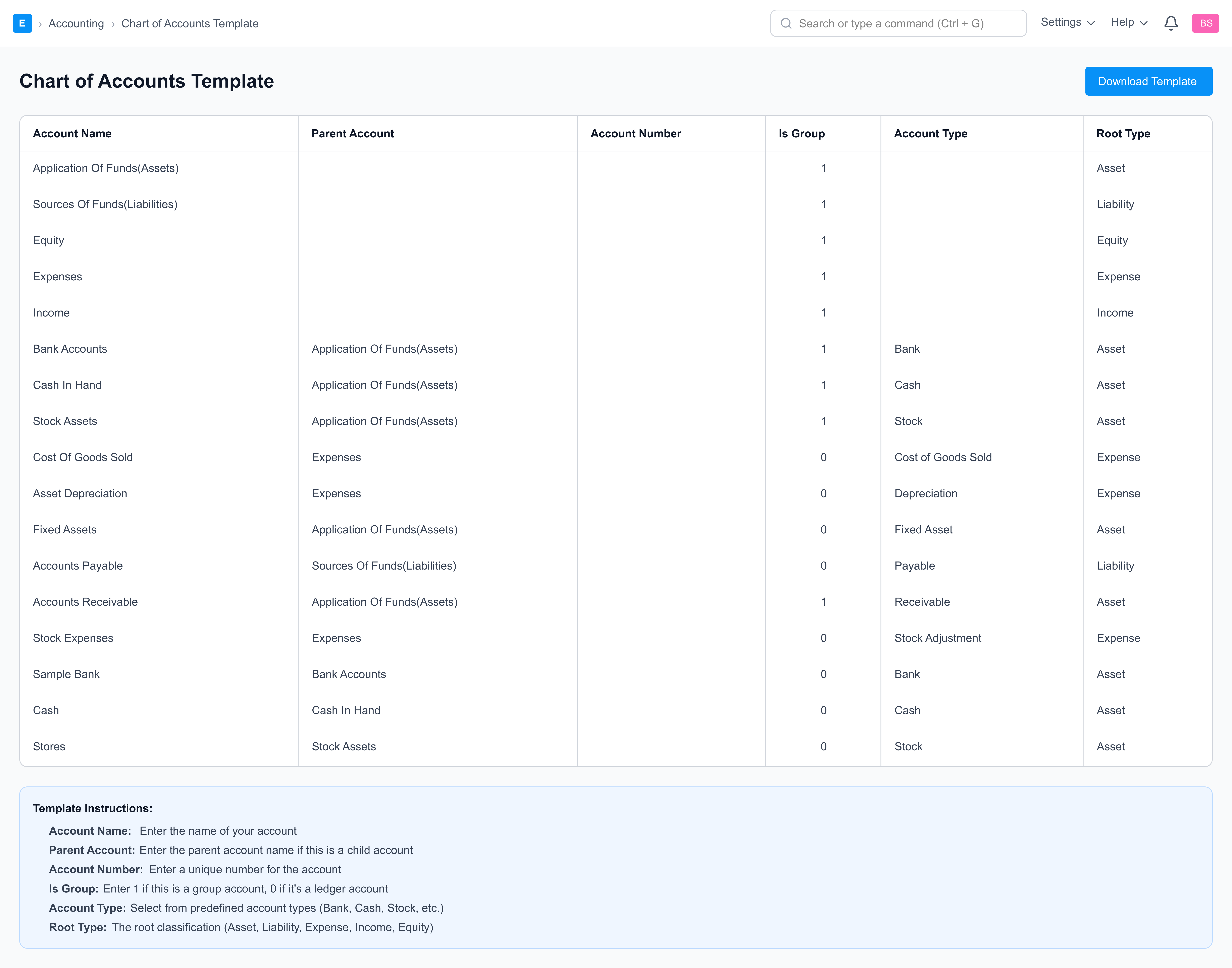Select the Asset Depreciation account name
The image size is (1232, 968).
coord(80,494)
